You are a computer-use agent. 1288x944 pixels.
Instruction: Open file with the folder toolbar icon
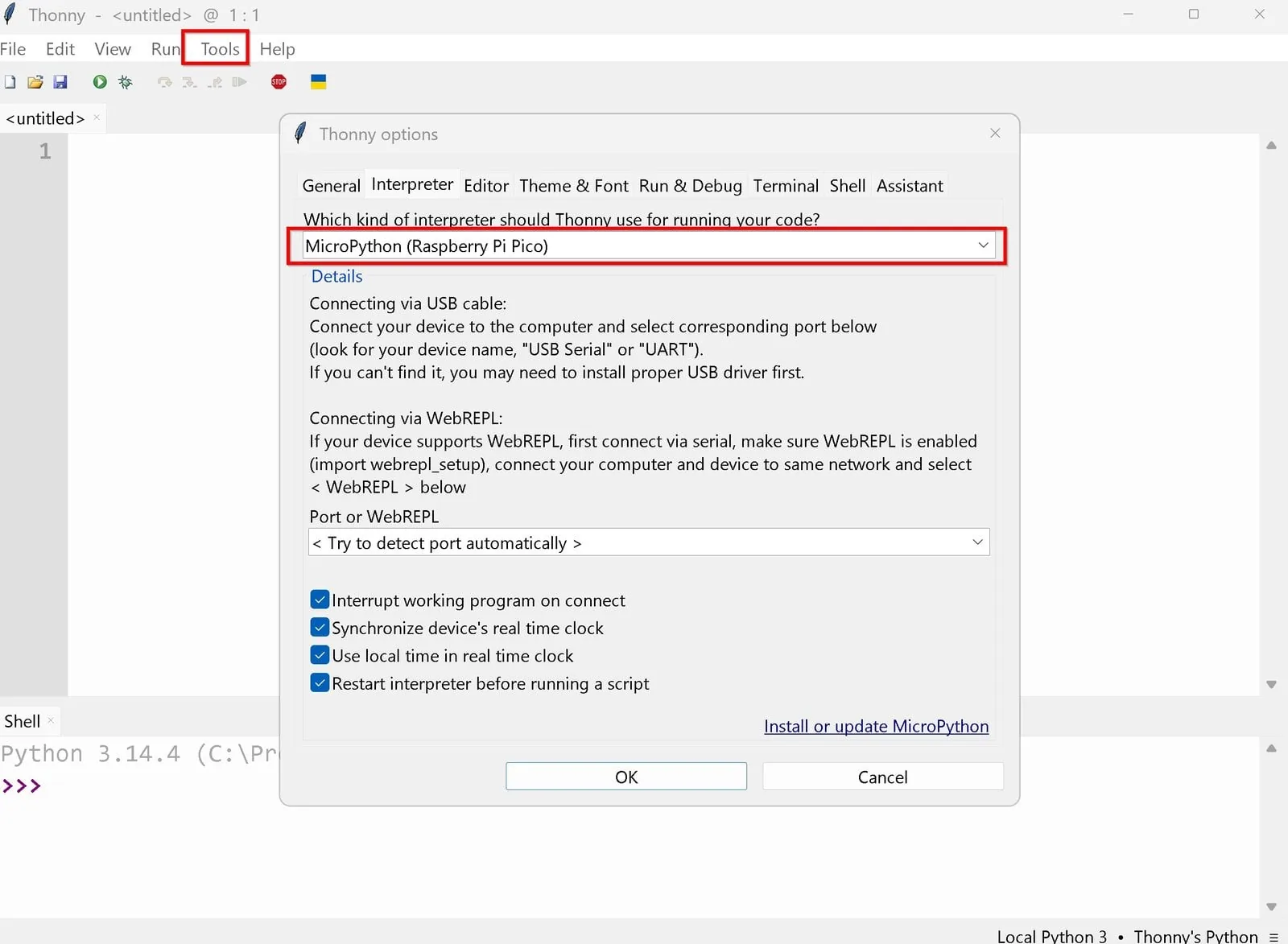click(35, 82)
